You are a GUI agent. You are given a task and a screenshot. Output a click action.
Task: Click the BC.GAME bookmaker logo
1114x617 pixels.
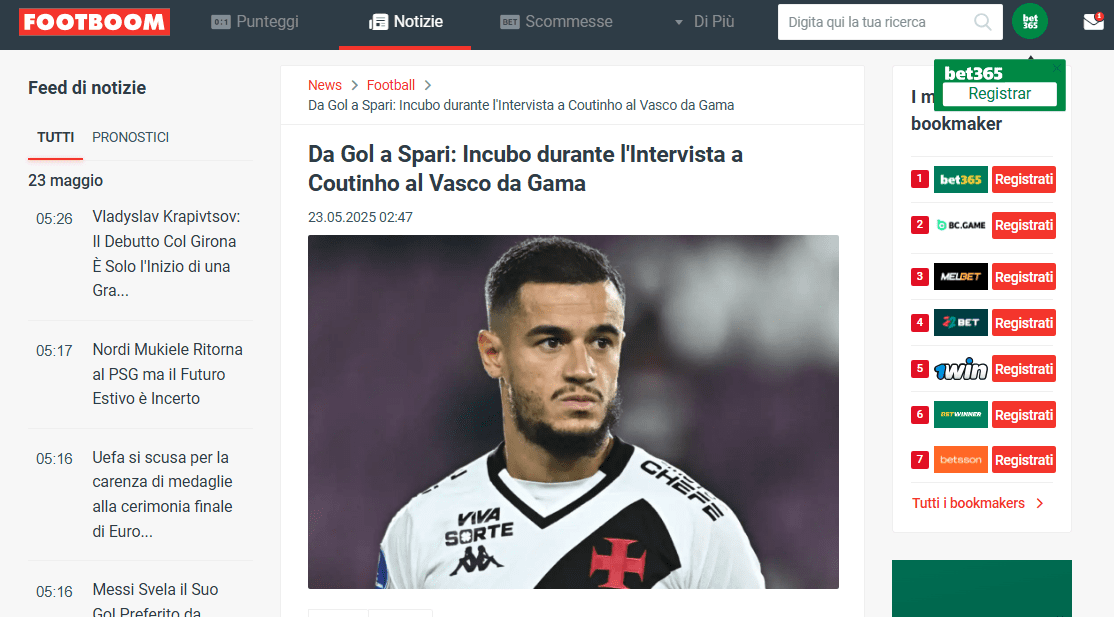point(961,225)
